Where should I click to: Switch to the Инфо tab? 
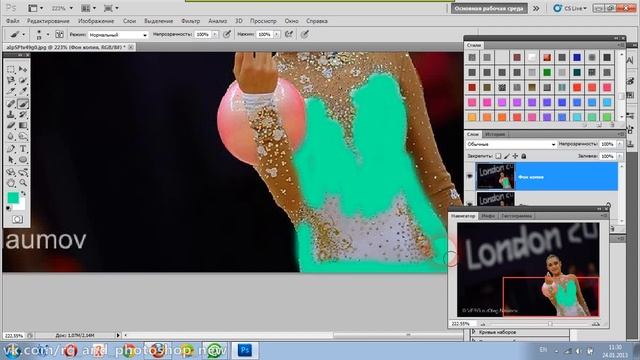pos(488,216)
